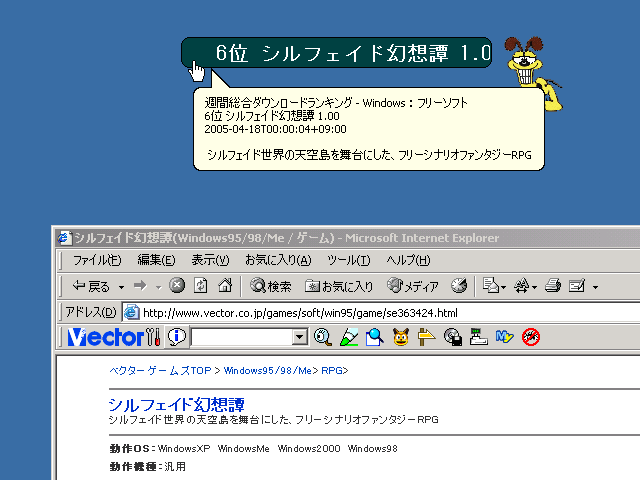This screenshot has height=480, width=640.
Task: Open the ヘルプ(H) menu
Action: click(x=408, y=260)
